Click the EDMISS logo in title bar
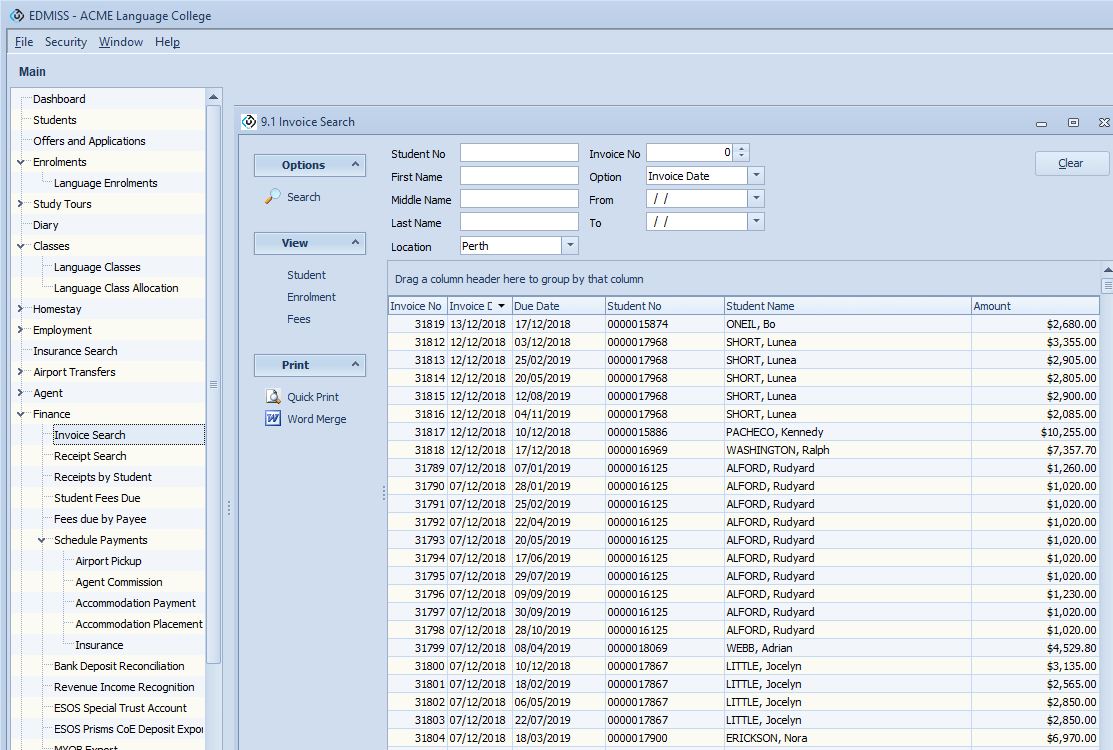1113x750 pixels. (16, 16)
